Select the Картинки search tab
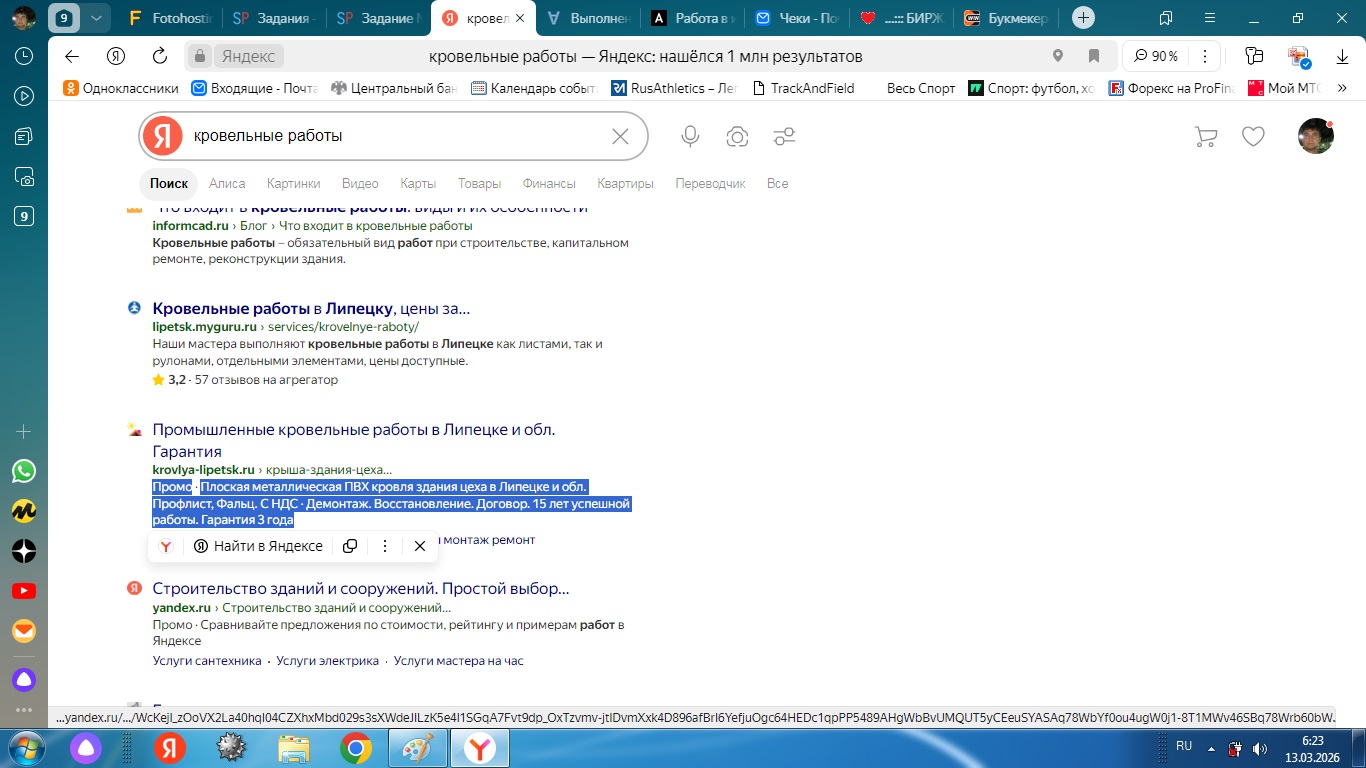Viewport: 1366px width, 768px height. tap(293, 183)
